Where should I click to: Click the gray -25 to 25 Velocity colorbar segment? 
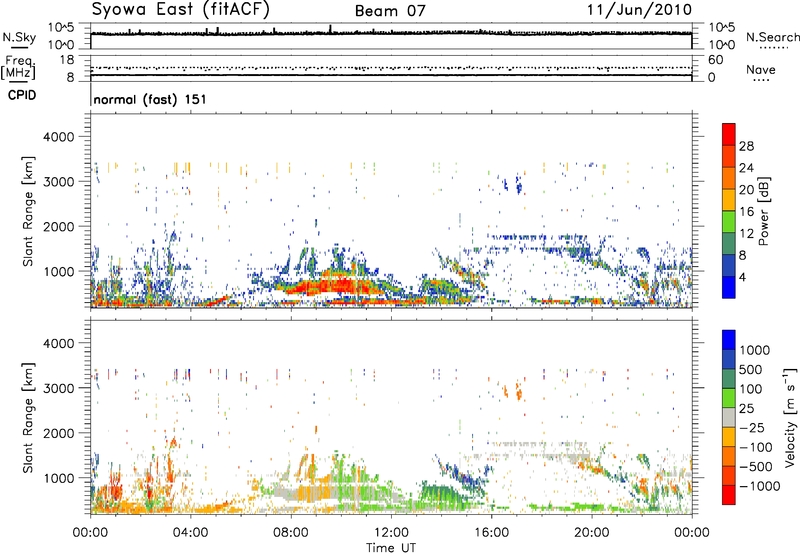pos(729,417)
